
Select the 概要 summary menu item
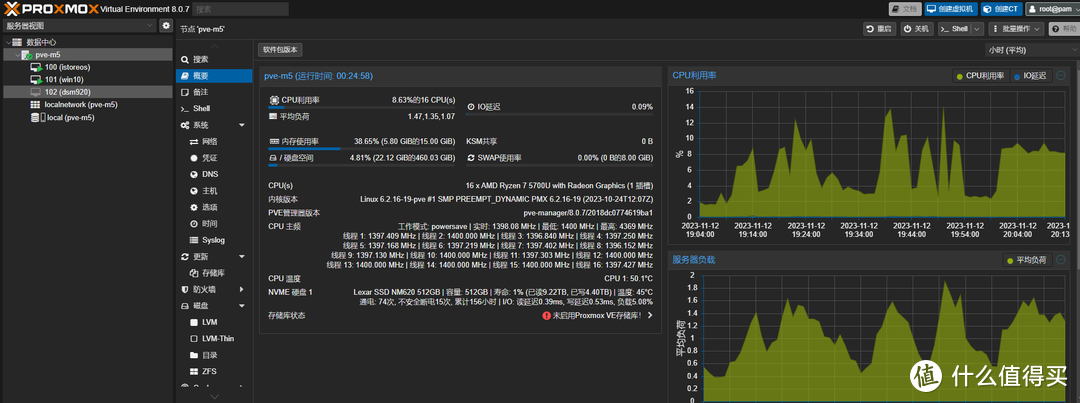click(214, 76)
